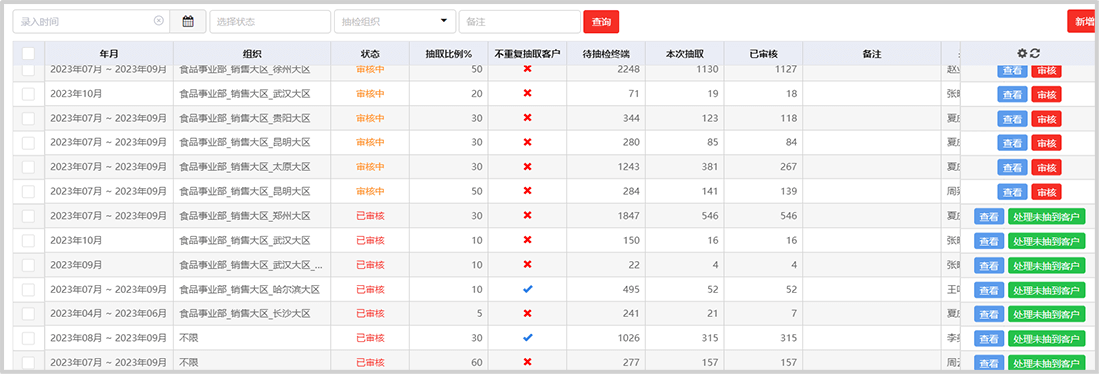Click red cross in 郑州大区 row

[528, 216]
